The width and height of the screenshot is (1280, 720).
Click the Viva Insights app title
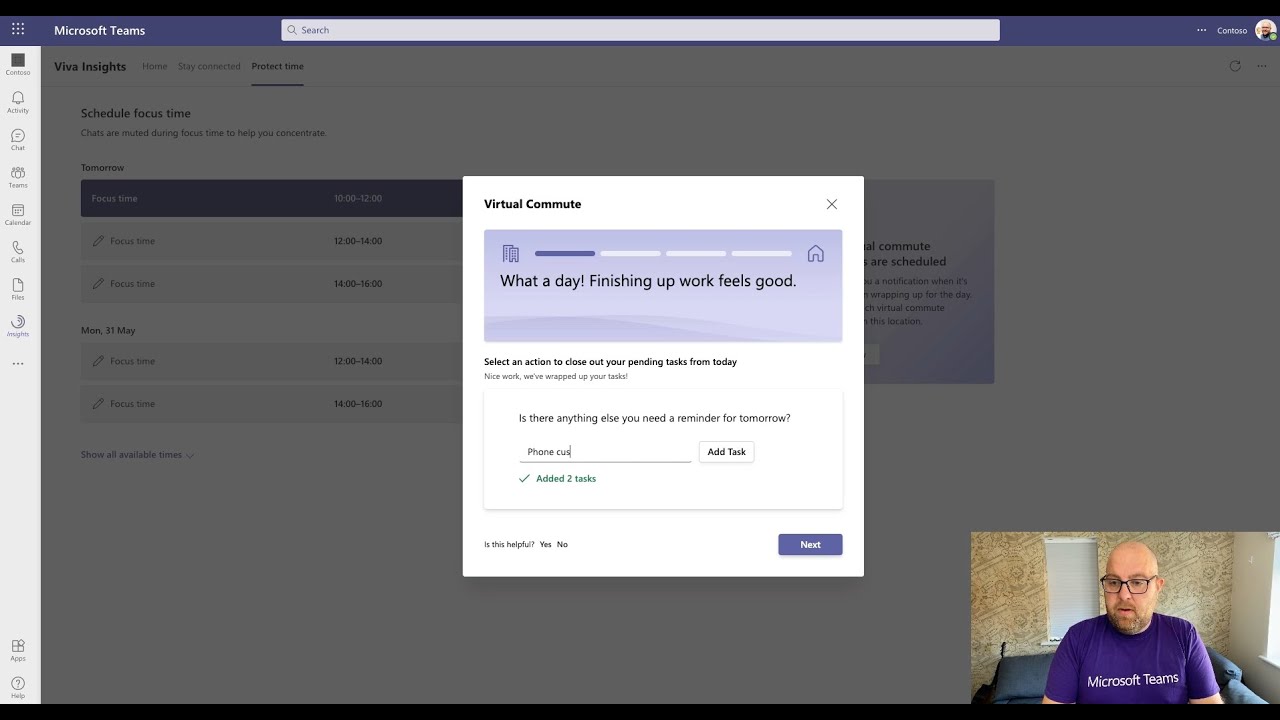pyautogui.click(x=90, y=67)
